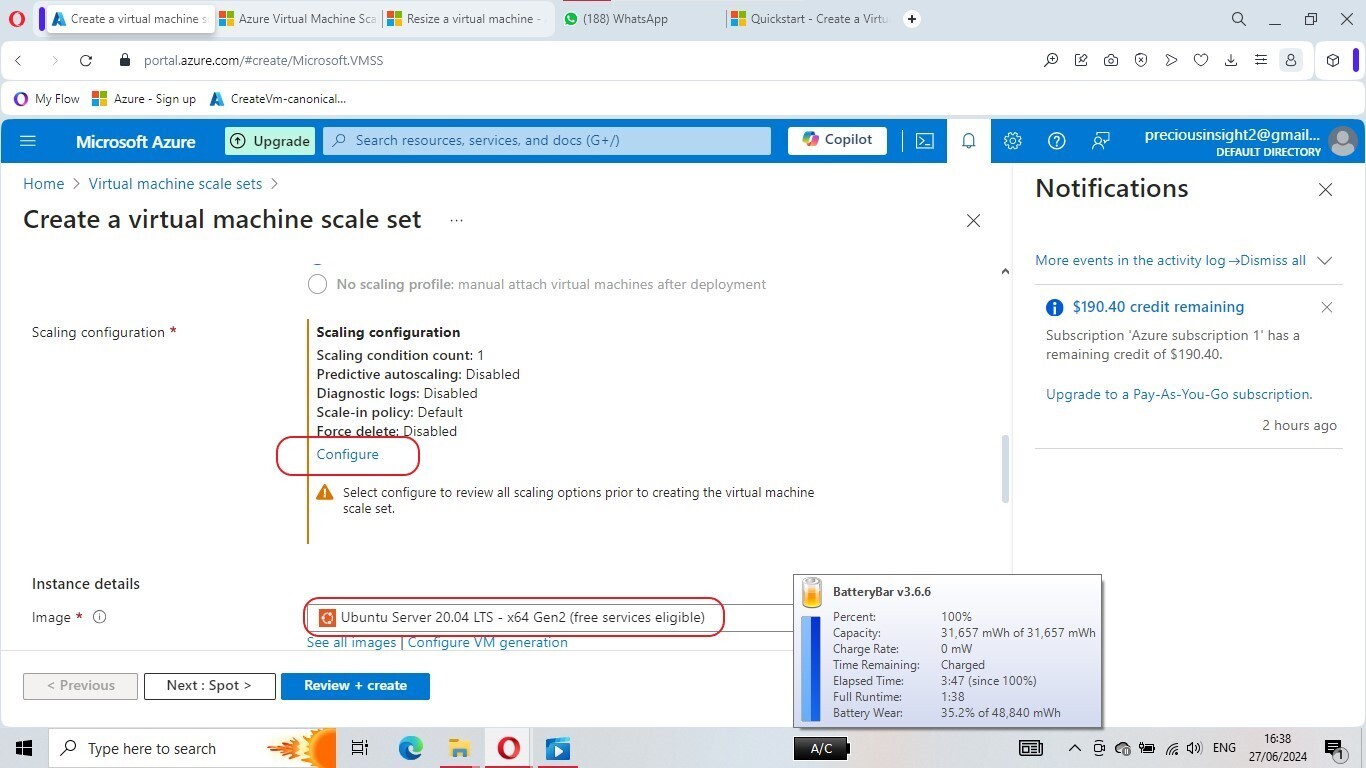
Task: Click the Azure feedback icon
Action: (x=1100, y=141)
